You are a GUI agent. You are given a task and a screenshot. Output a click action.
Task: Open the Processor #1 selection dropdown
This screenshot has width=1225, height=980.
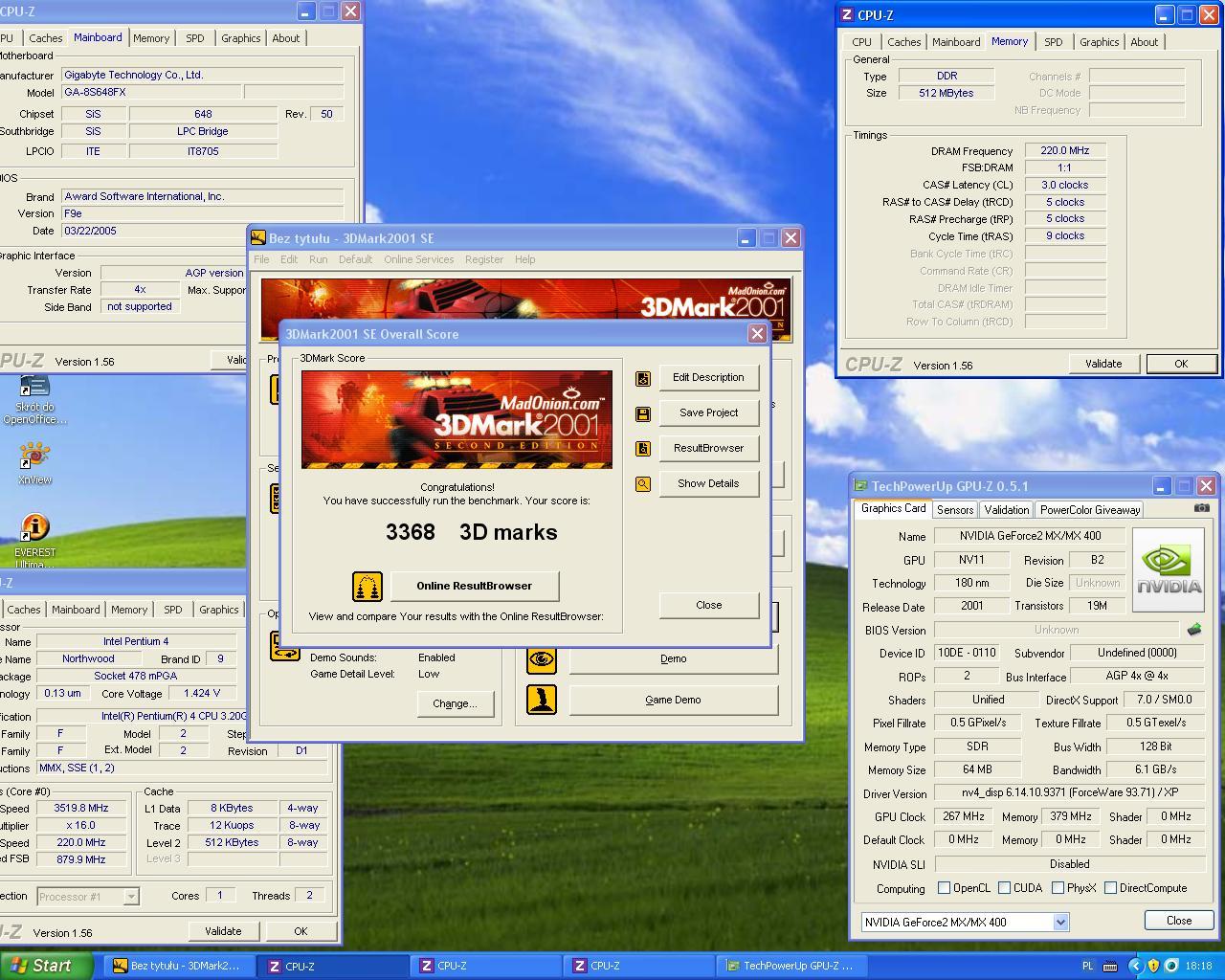click(131, 897)
